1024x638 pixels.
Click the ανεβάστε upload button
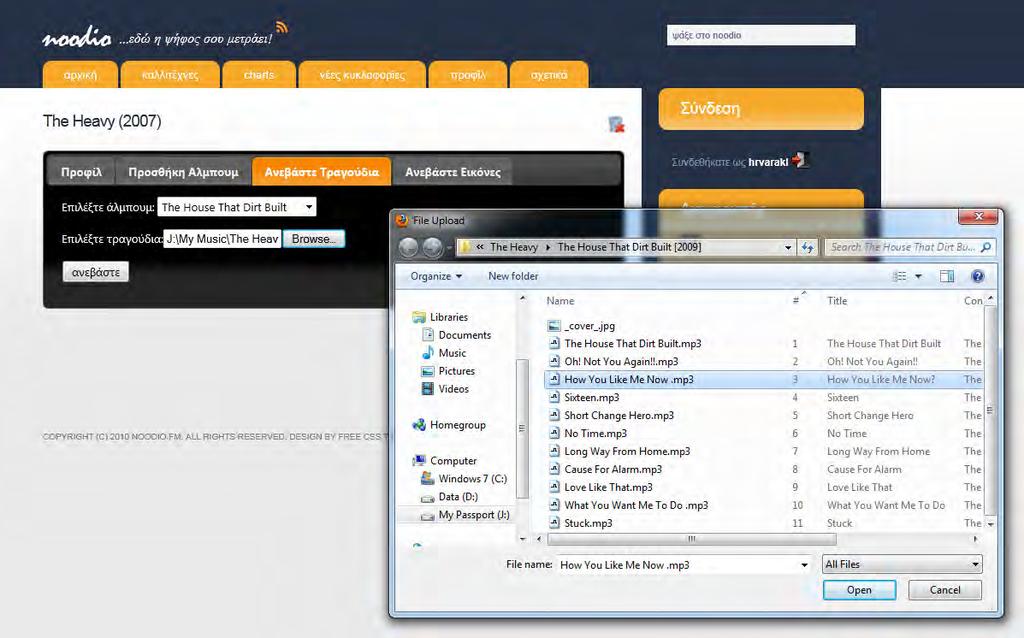[x=95, y=272]
